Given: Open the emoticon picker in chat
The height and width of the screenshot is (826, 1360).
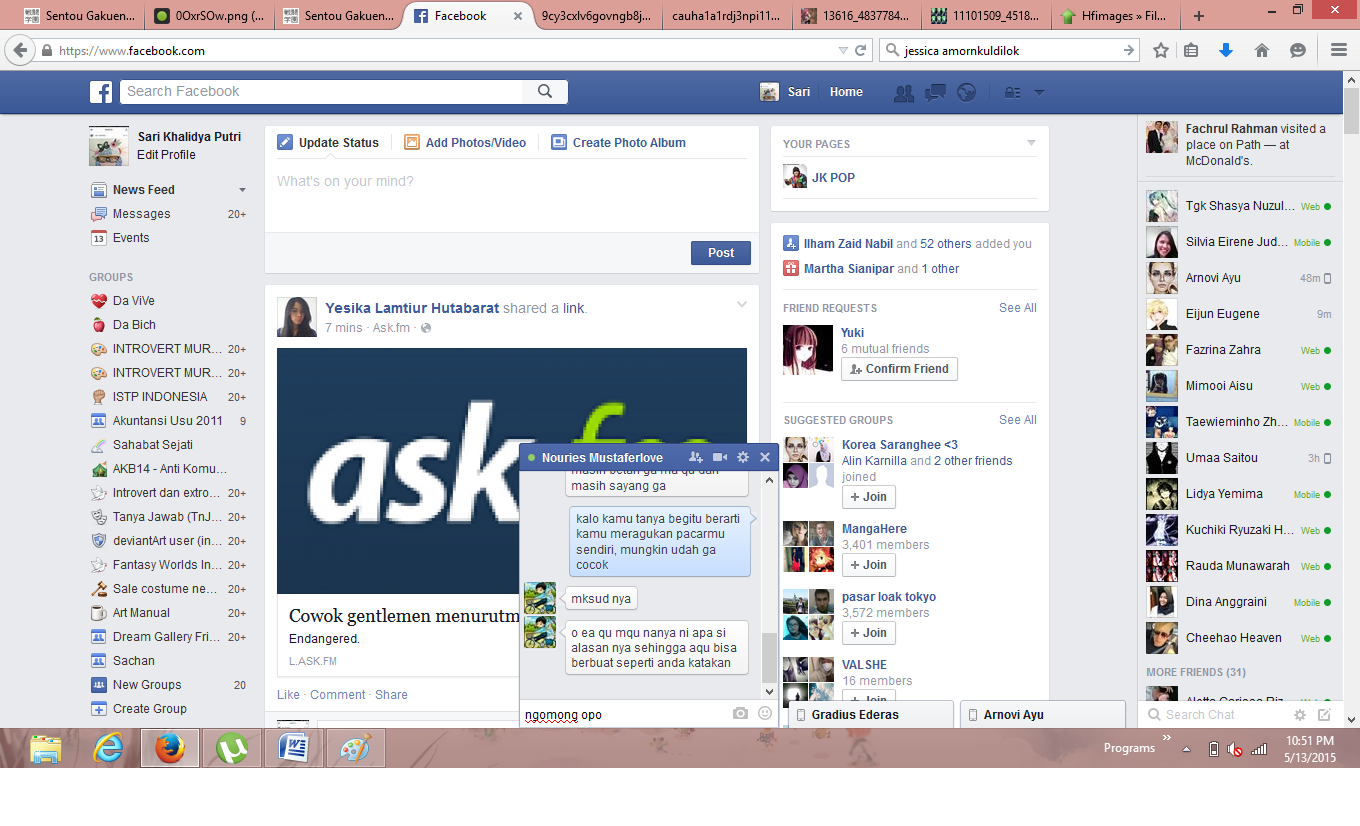Looking at the screenshot, I should click(765, 714).
